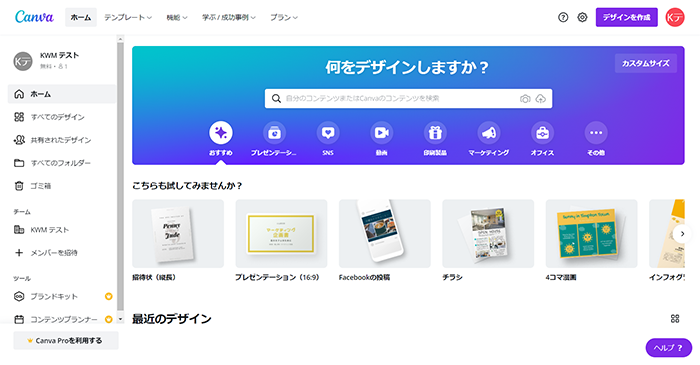Open すべてのデザイン in sidebar

(x=62, y=117)
